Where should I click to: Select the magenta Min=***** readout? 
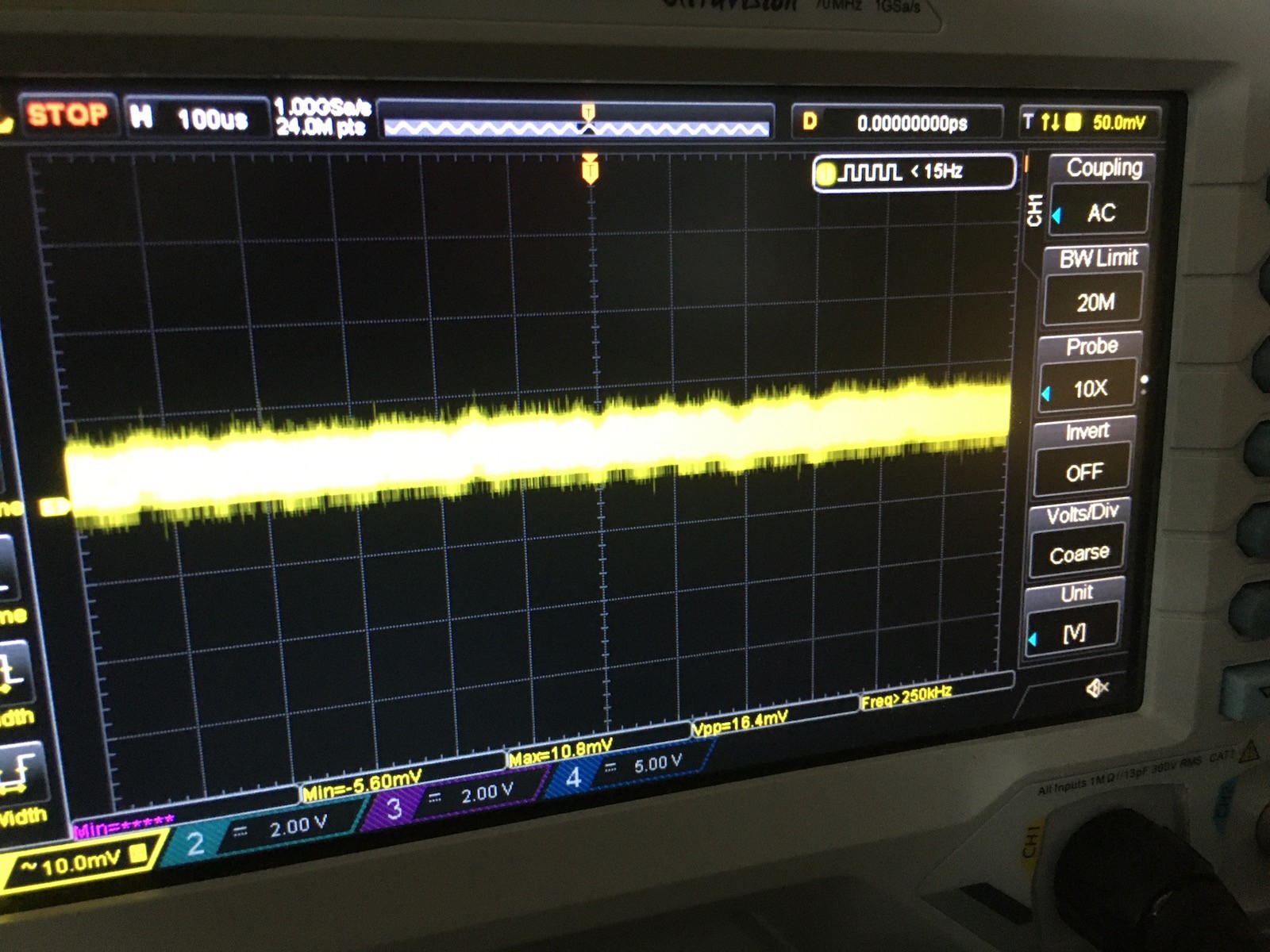coord(124,827)
